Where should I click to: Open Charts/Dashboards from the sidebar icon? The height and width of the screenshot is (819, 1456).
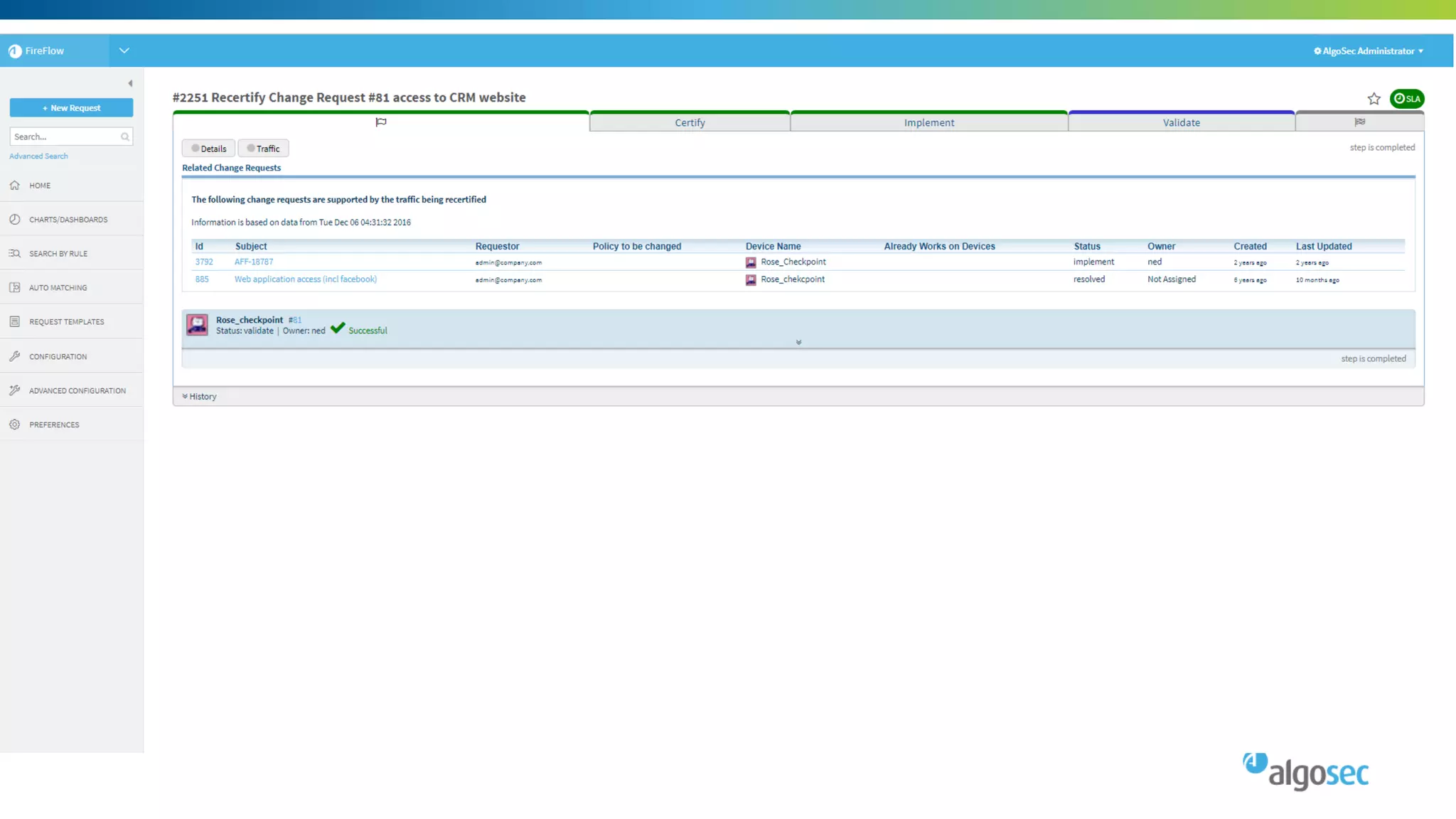[x=15, y=220]
